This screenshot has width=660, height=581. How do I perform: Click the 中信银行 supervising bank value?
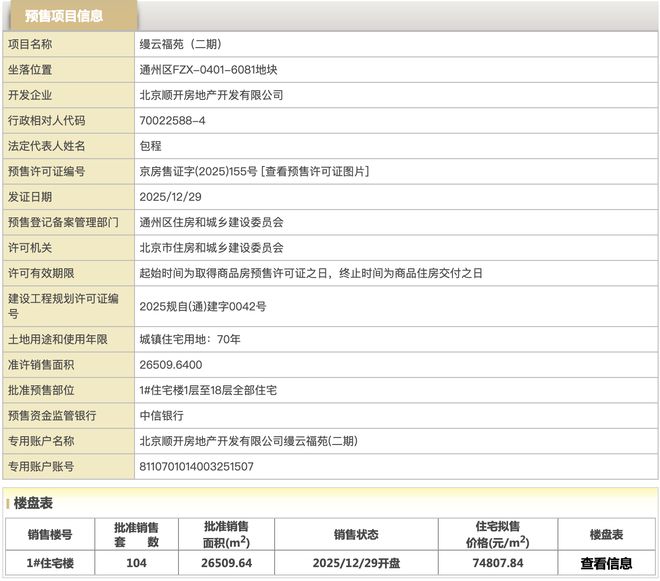[x=162, y=415]
